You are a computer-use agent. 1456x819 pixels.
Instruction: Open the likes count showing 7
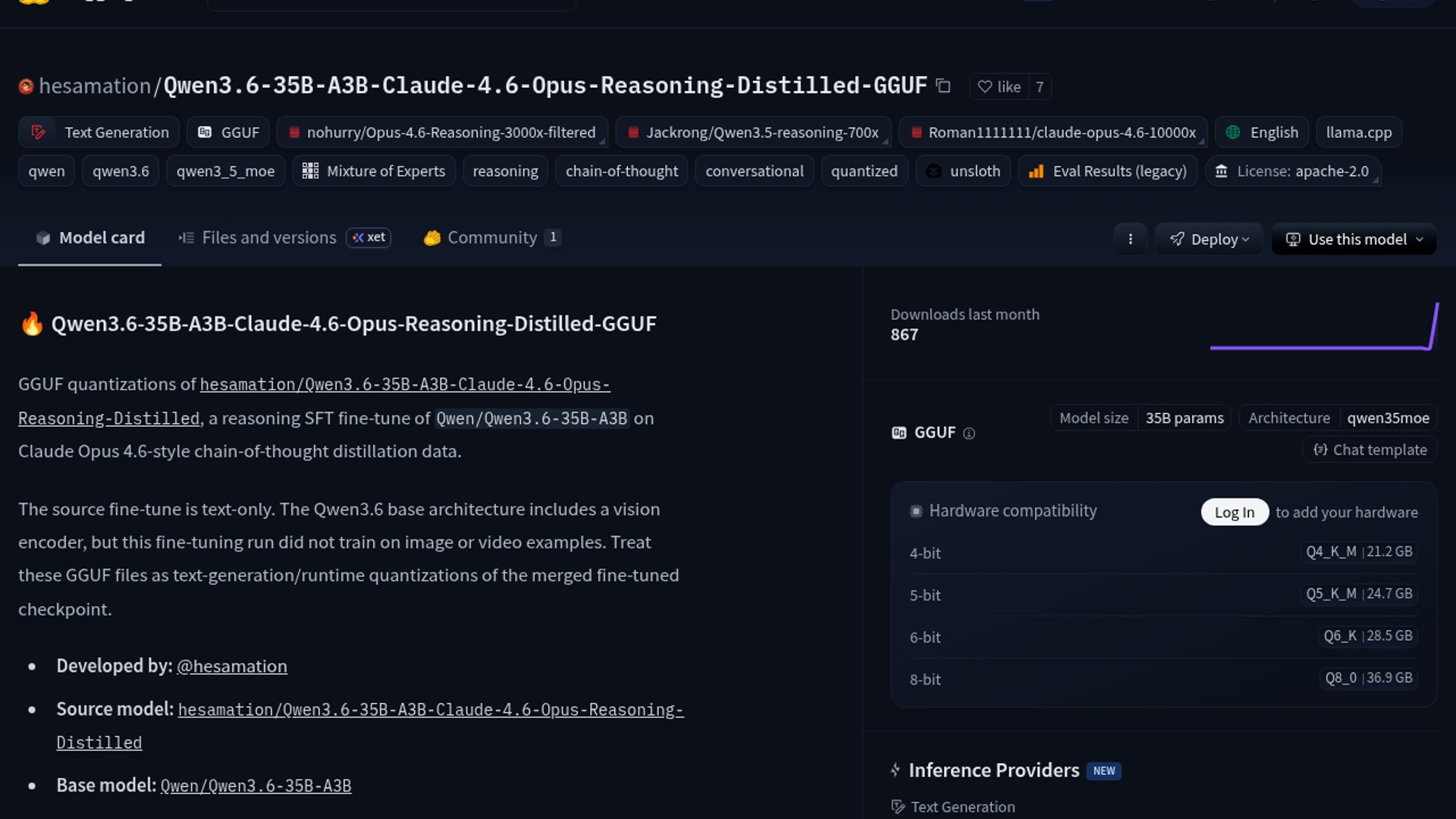(x=1040, y=86)
